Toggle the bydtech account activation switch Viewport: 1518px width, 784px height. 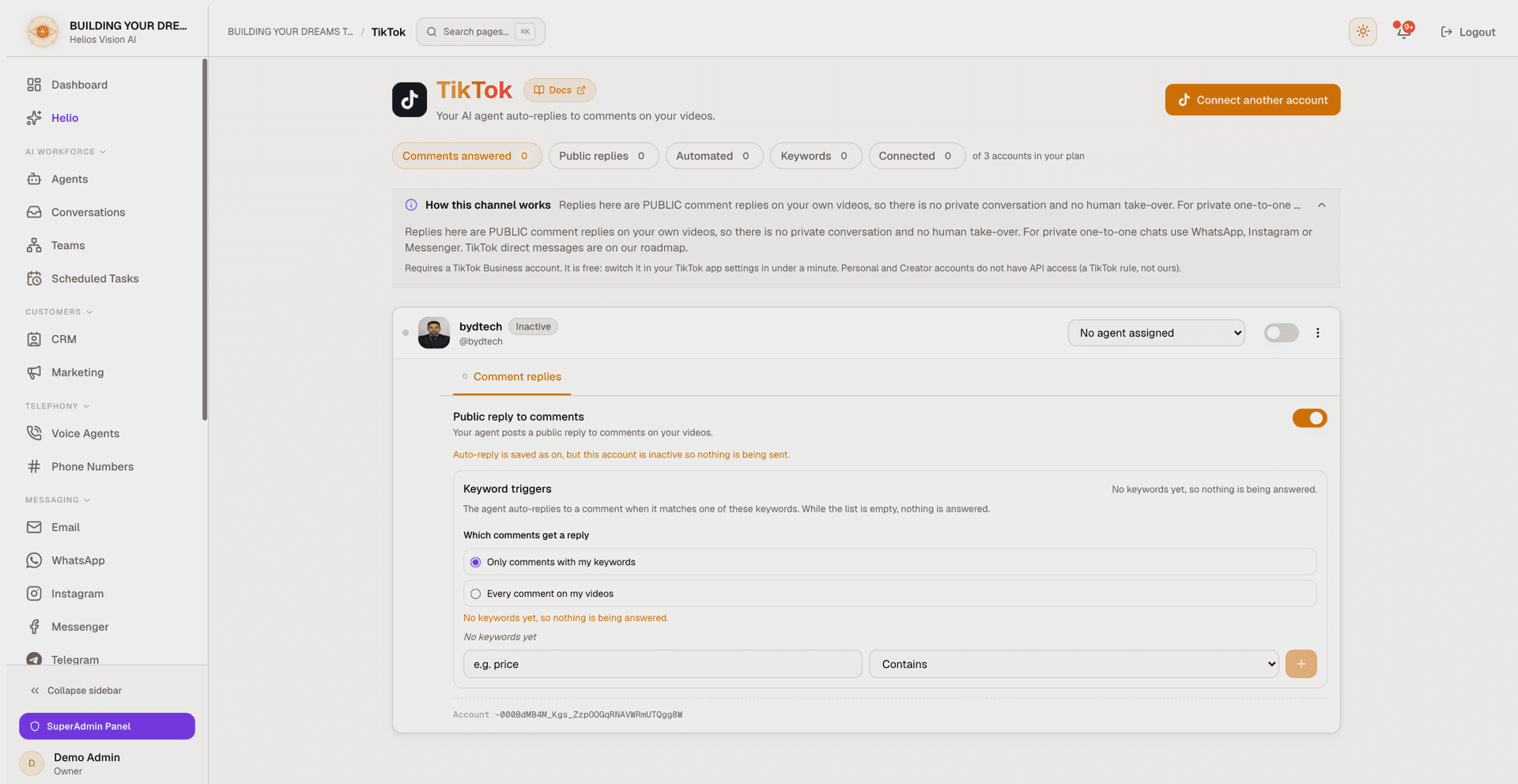(x=1282, y=334)
